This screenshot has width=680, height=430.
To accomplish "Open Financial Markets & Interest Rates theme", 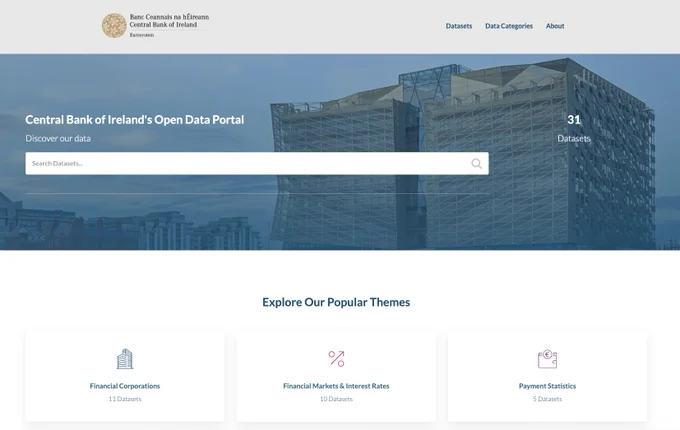I will (336, 386).
